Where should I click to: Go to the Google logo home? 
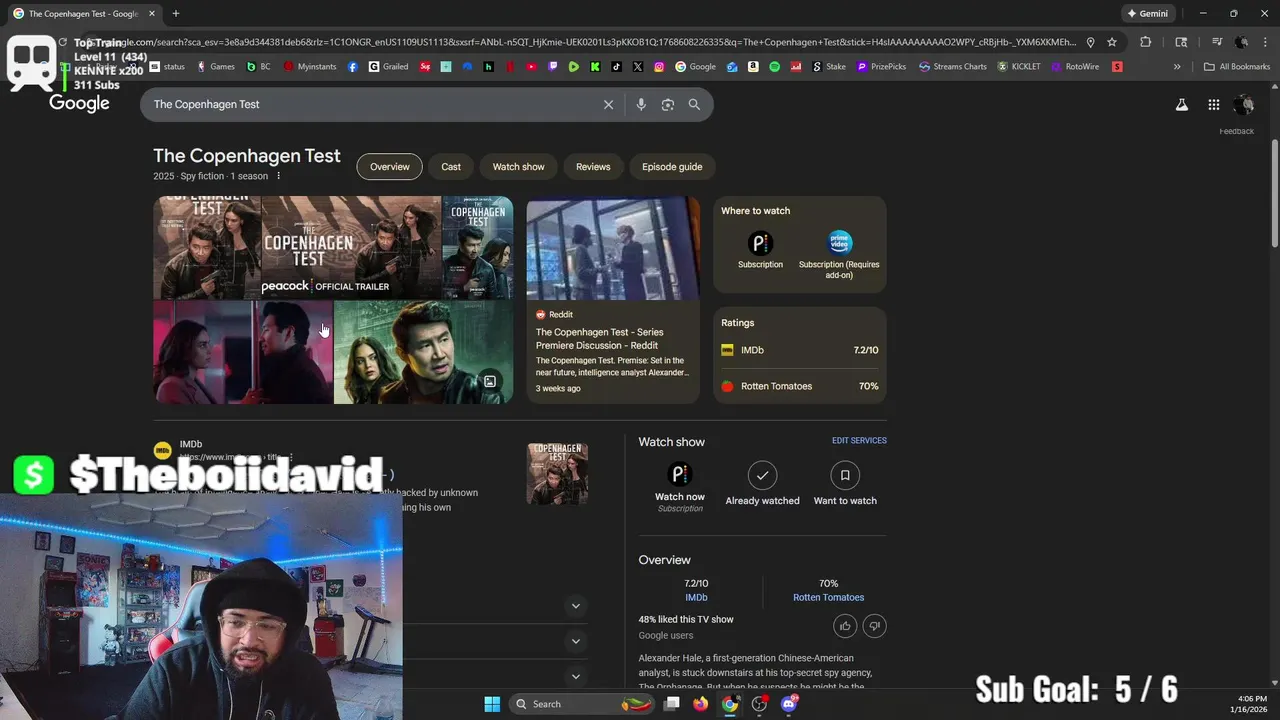(79, 102)
